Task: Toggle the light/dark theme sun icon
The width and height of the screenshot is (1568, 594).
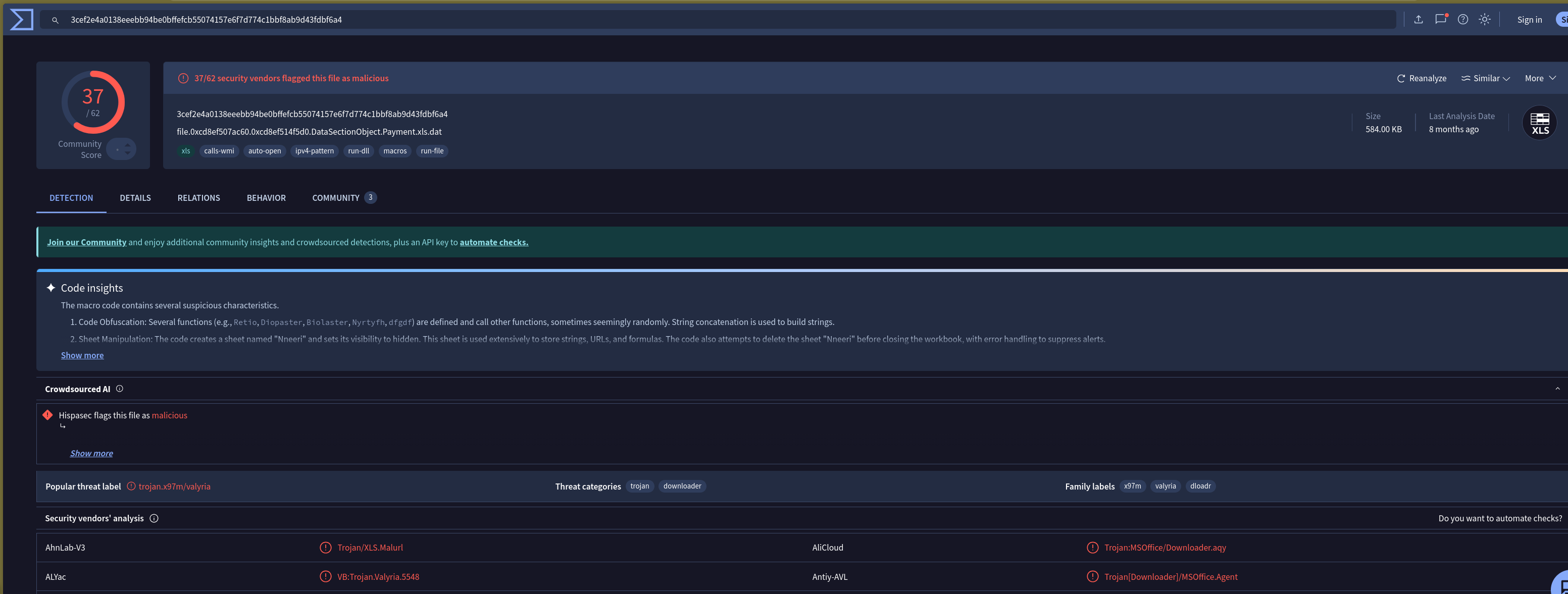Action: [1484, 20]
